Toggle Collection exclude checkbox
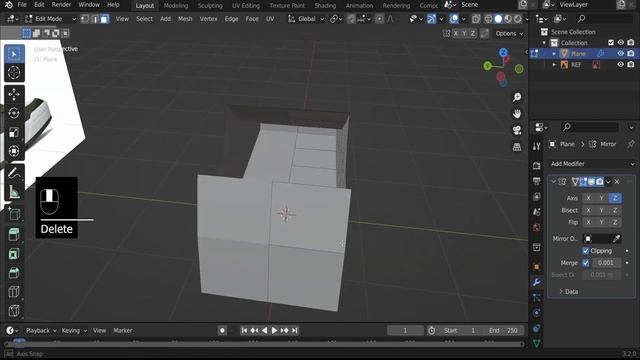The height and width of the screenshot is (360, 640). (611, 42)
